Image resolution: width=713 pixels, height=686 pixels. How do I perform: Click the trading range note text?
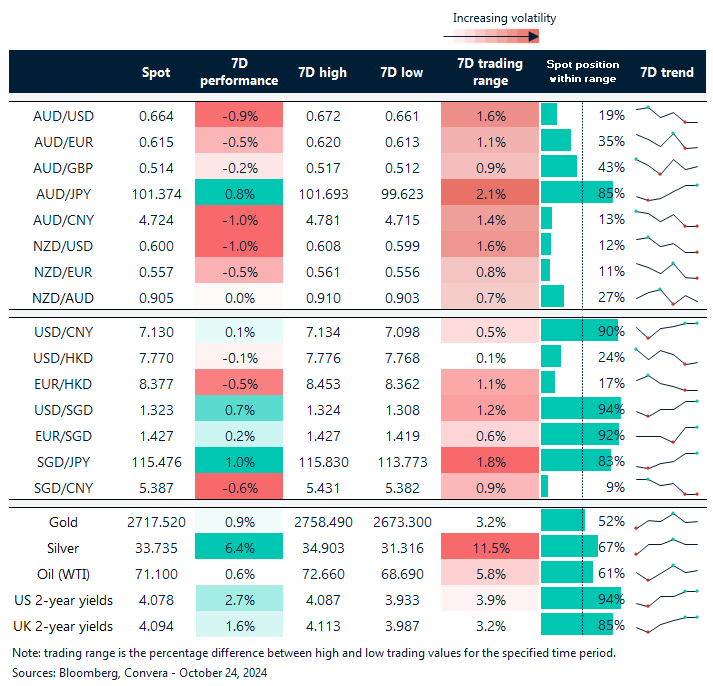click(x=314, y=653)
